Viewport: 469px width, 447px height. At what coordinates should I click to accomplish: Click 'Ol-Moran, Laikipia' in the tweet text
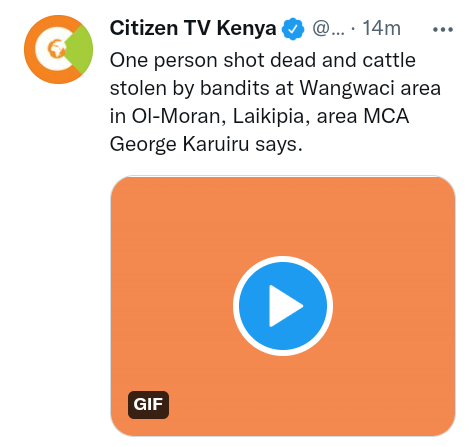tap(221, 117)
